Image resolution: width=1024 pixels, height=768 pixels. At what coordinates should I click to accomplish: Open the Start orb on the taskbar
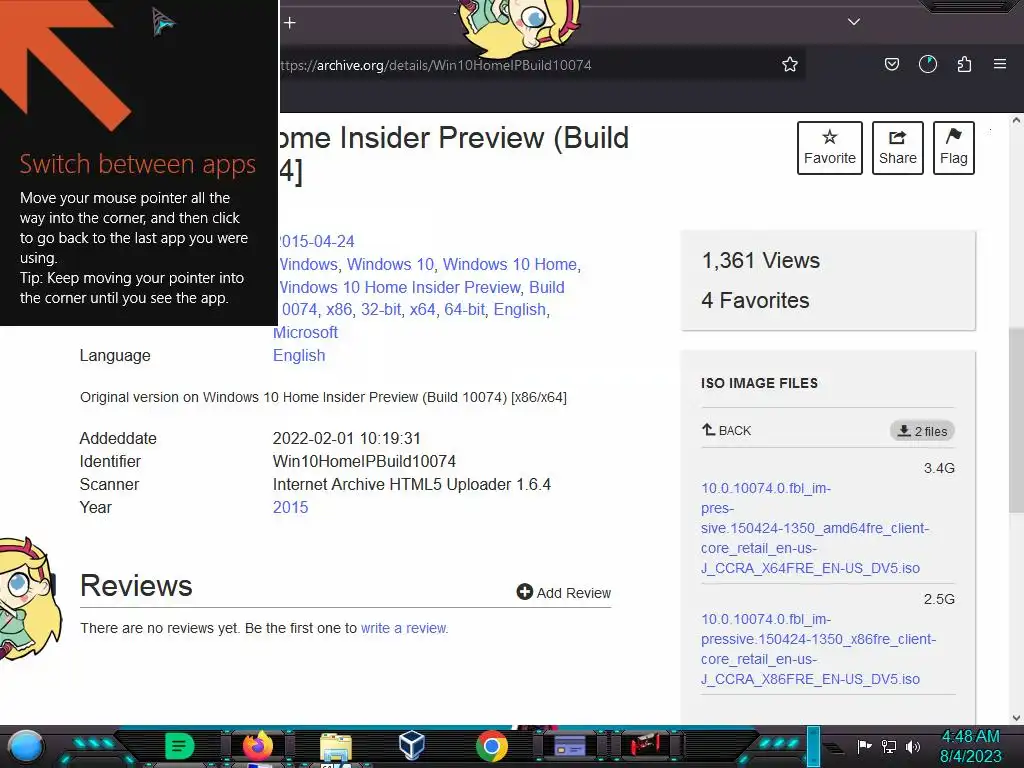click(25, 746)
